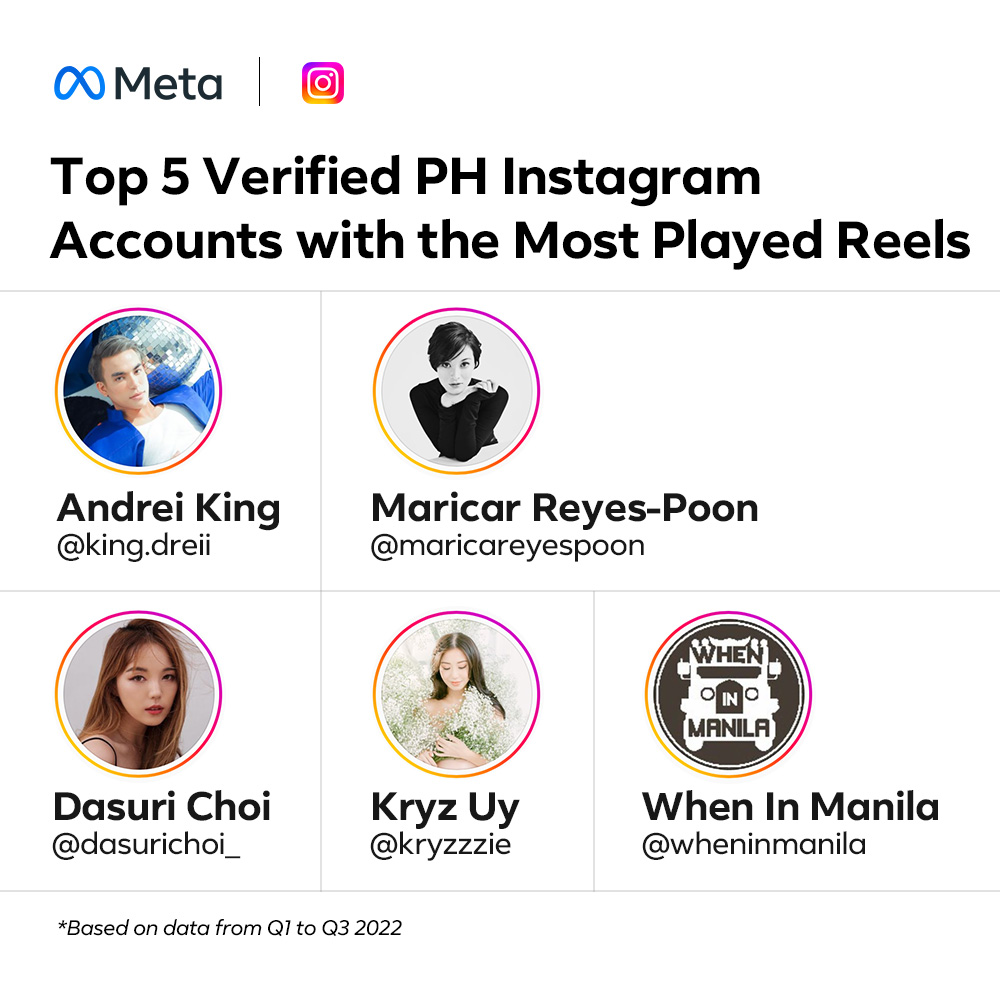This screenshot has height=1000, width=1000.
Task: Click the Maricar Reyes-Poon name
Action: point(564,508)
